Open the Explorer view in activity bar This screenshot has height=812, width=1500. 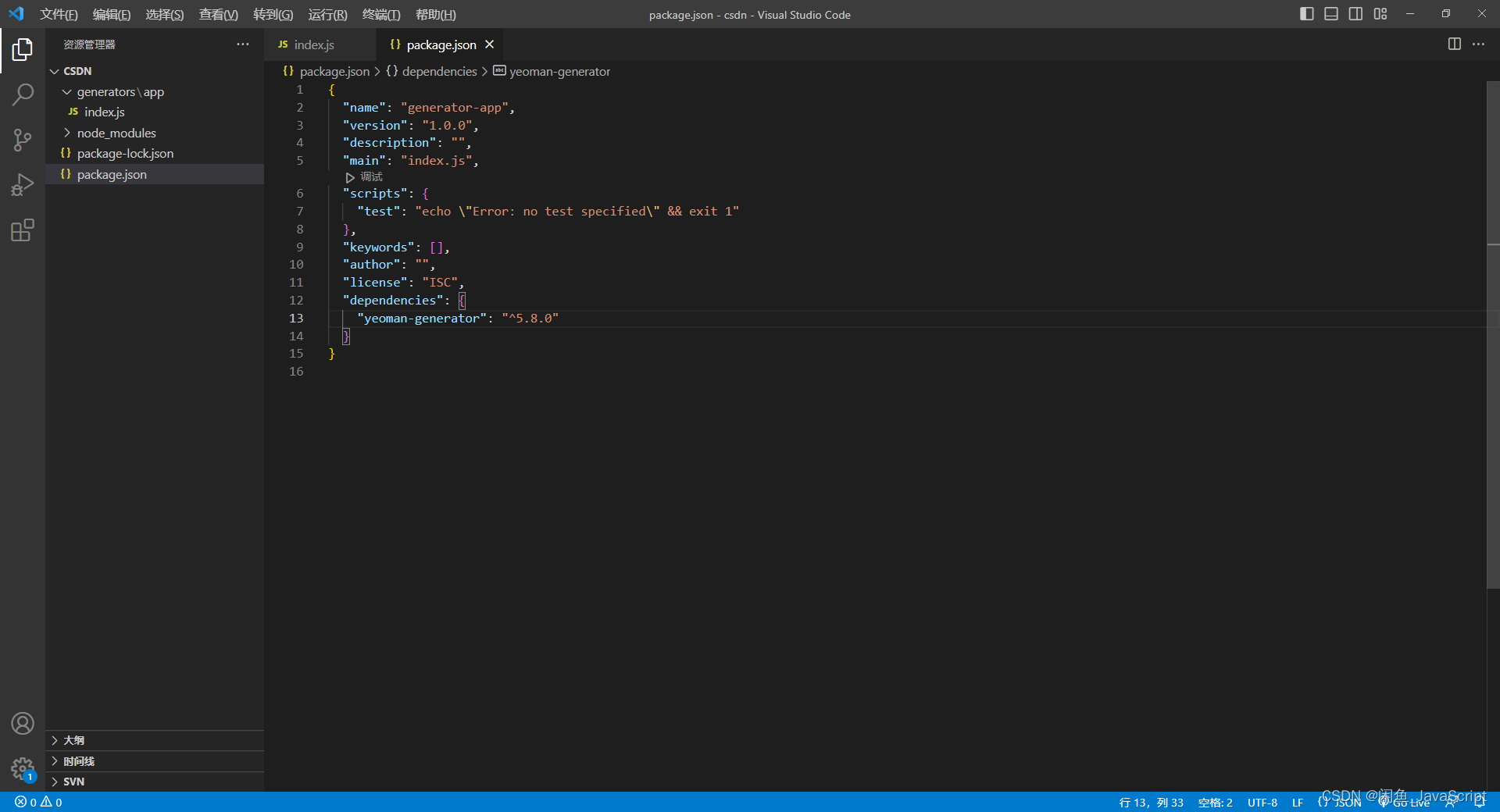pyautogui.click(x=23, y=50)
